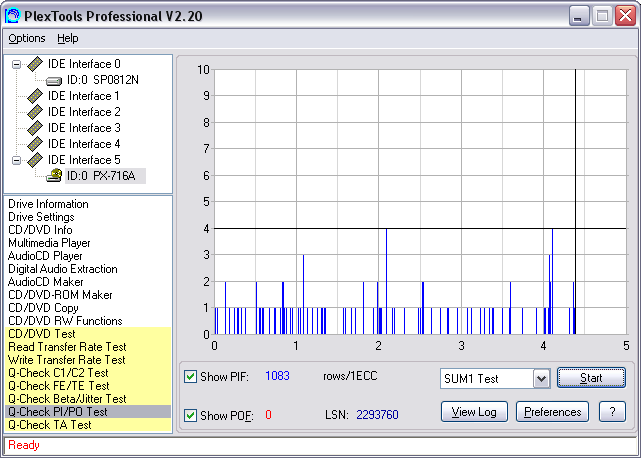Image resolution: width=641 pixels, height=458 pixels.
Task: Click the IDE Interface 5 chip icon
Action: [x=35, y=160]
